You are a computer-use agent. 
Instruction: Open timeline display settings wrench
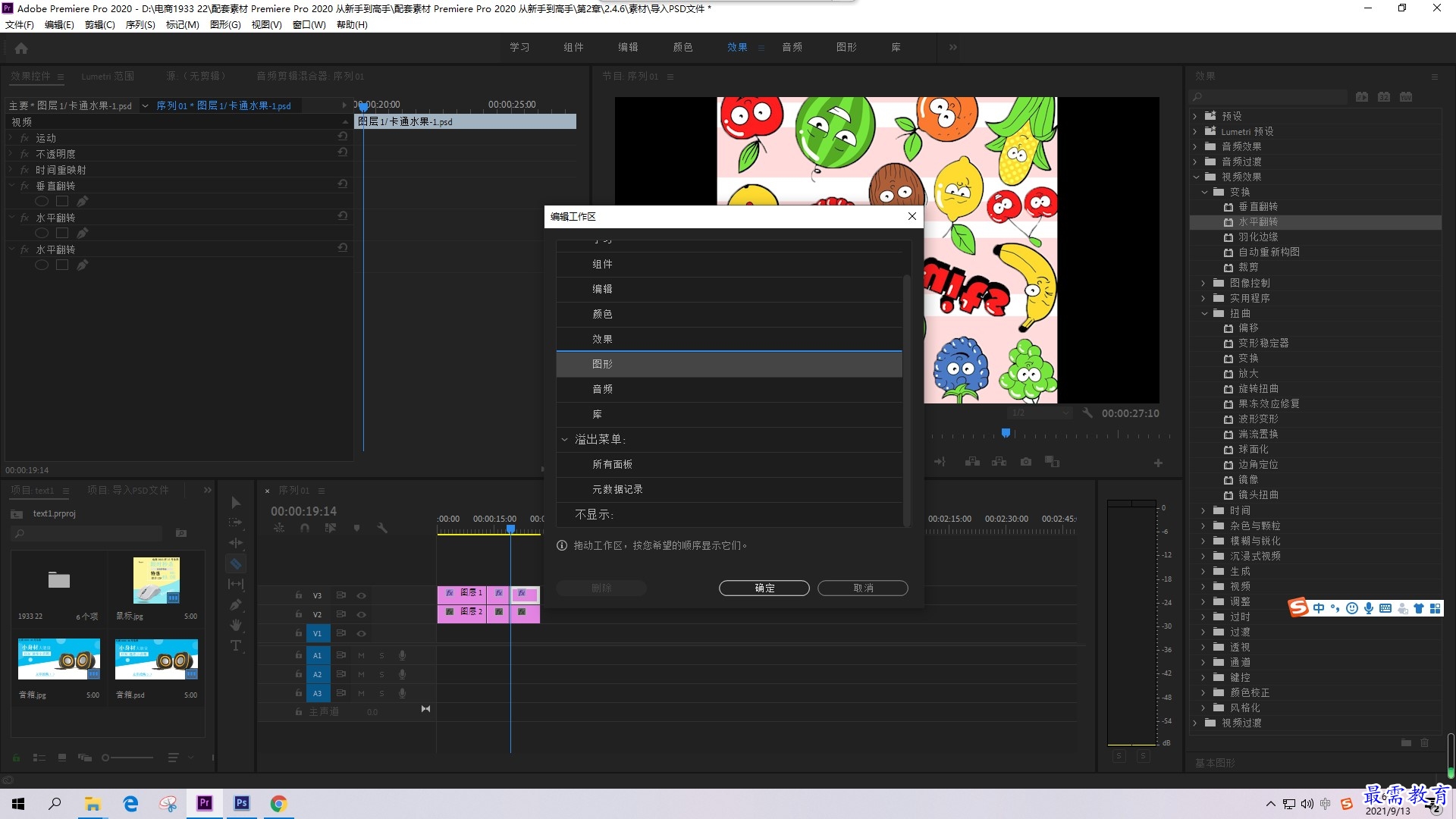pyautogui.click(x=382, y=528)
